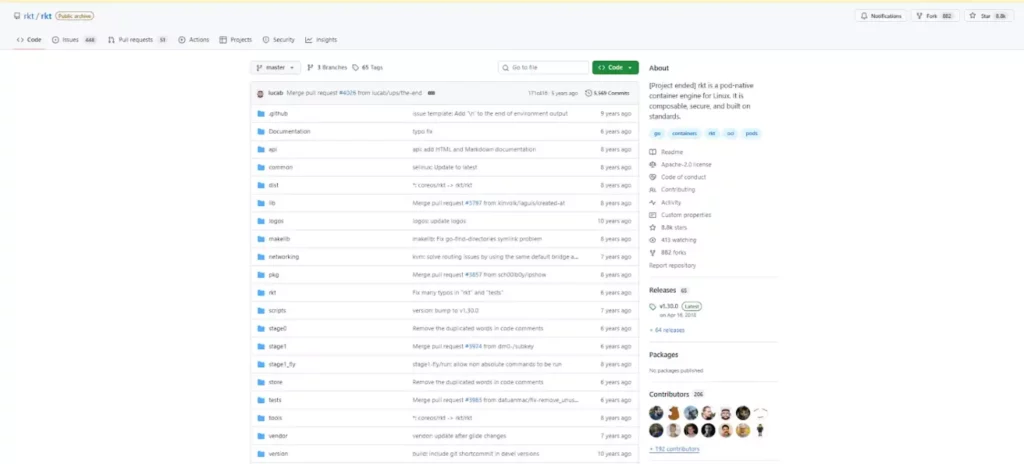The width and height of the screenshot is (1024, 464).
Task: View the 8.8k stars link
Action: point(668,227)
